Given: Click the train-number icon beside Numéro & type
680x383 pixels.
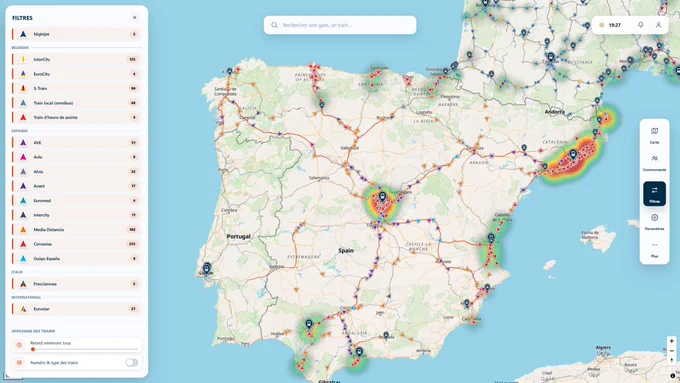Looking at the screenshot, I should 19,363.
